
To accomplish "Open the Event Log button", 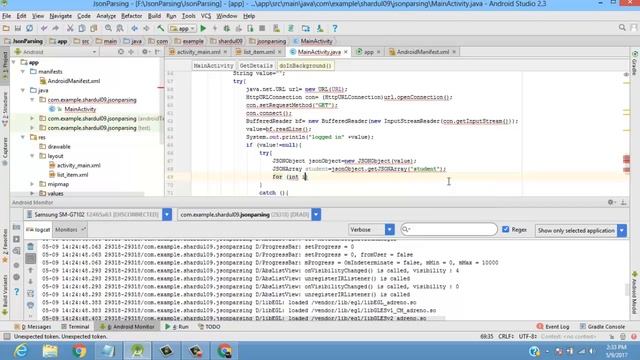I will pos(553,327).
